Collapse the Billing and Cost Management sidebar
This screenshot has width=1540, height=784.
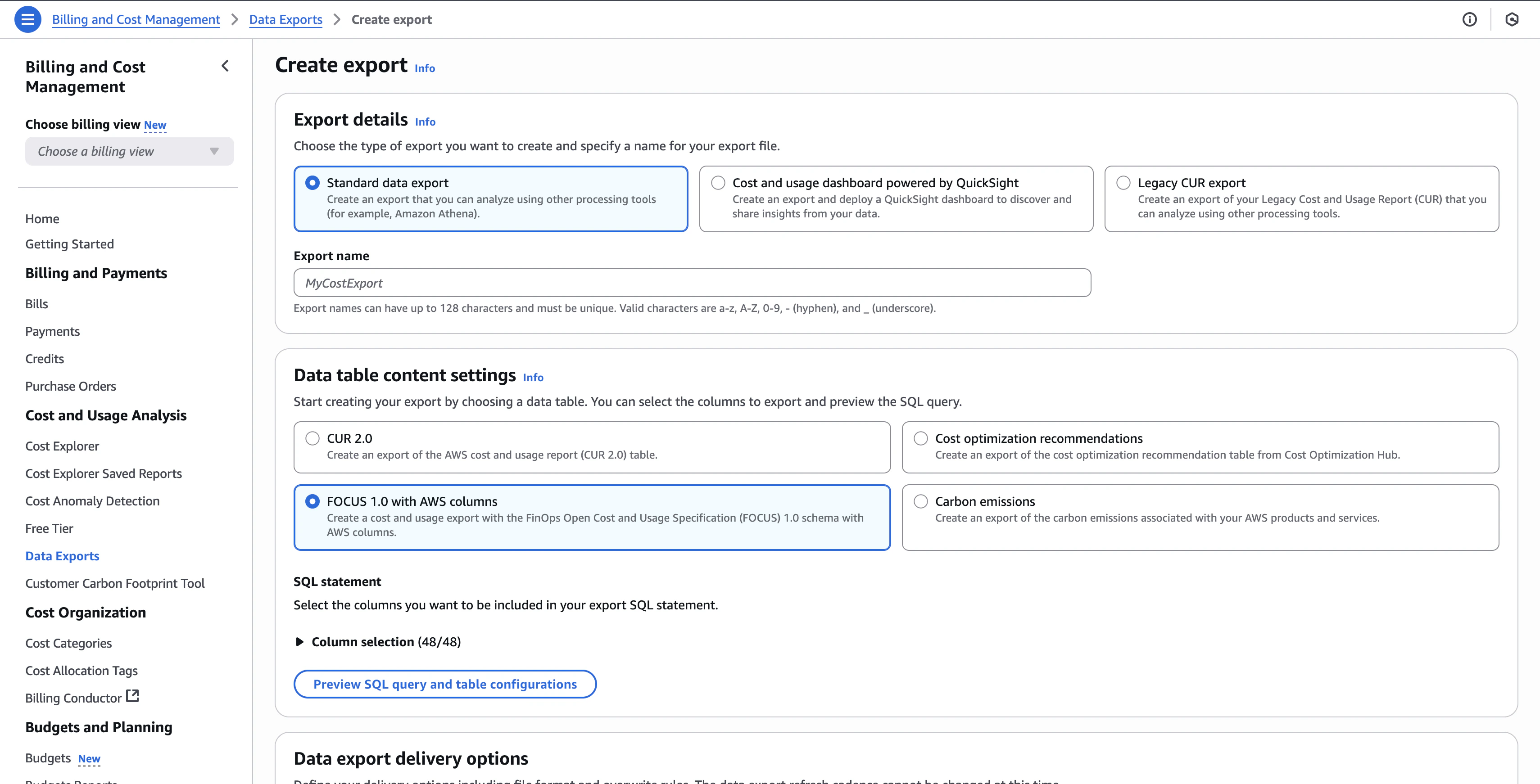tap(226, 66)
